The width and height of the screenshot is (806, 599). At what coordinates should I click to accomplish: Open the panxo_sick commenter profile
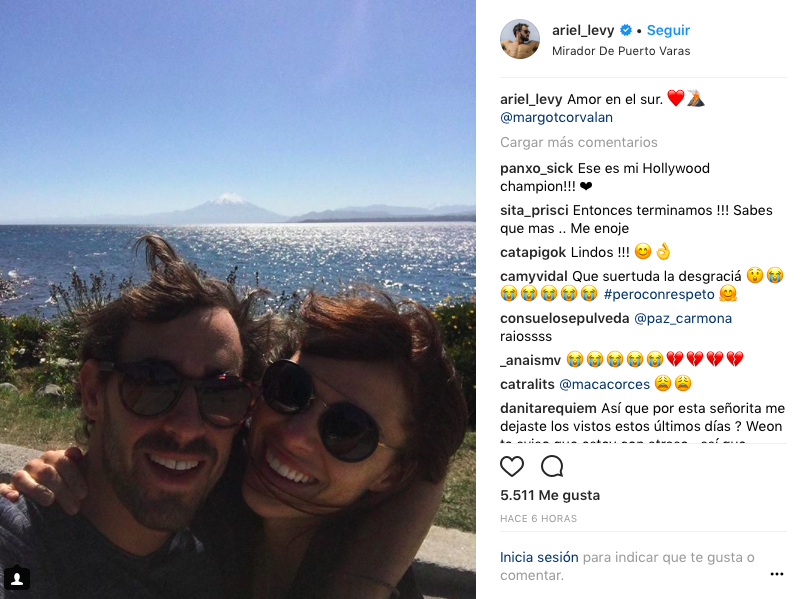537,168
